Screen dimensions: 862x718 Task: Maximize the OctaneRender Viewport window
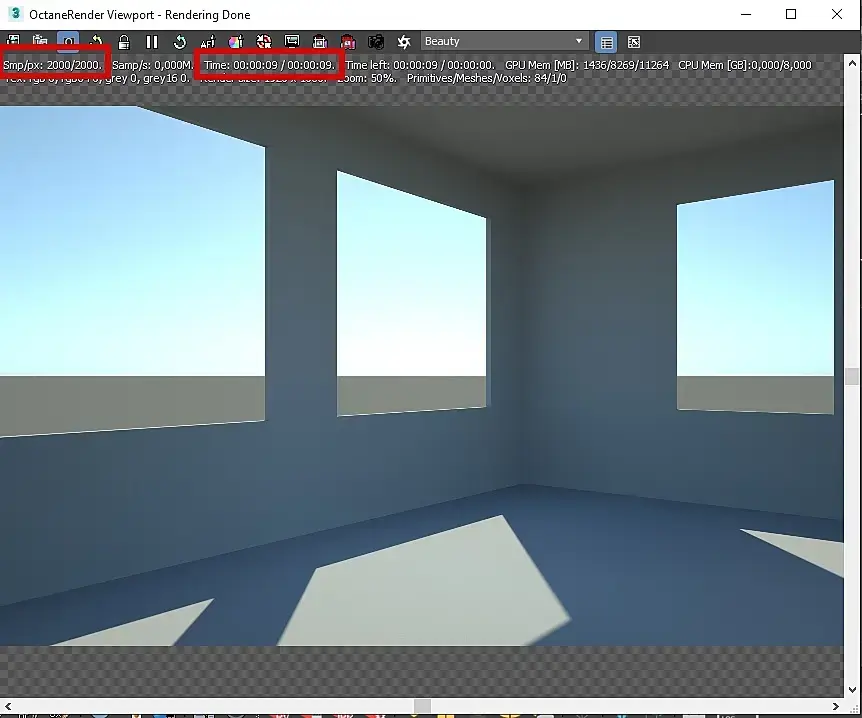point(791,14)
